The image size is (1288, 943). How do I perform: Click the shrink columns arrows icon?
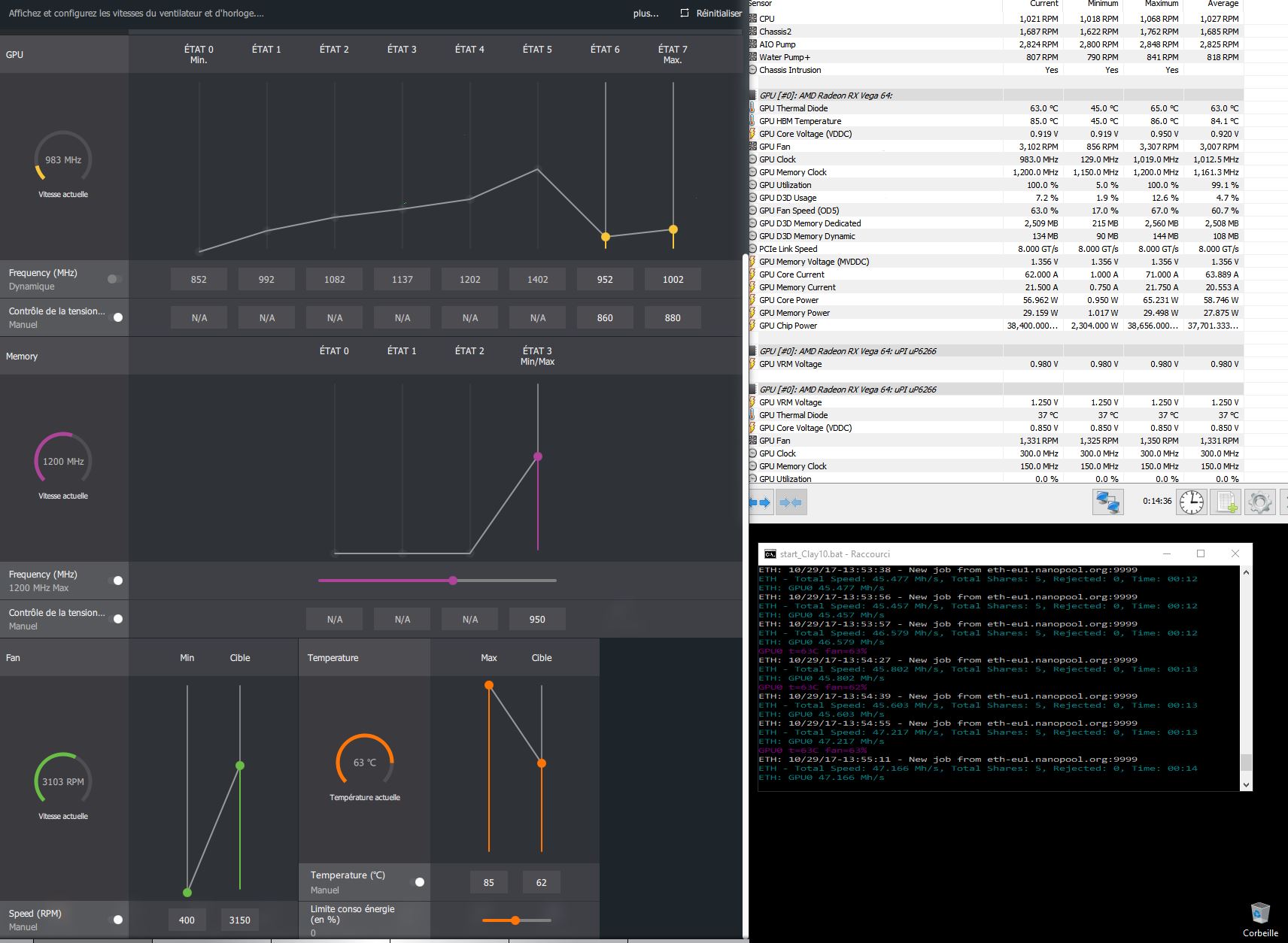coord(791,502)
